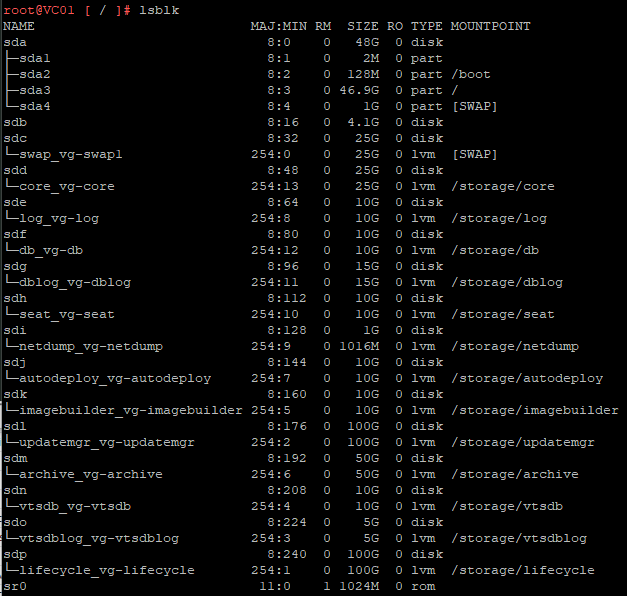Select the /storage/vtsdblog mountpoint
The height and width of the screenshot is (596, 627).
519,538
